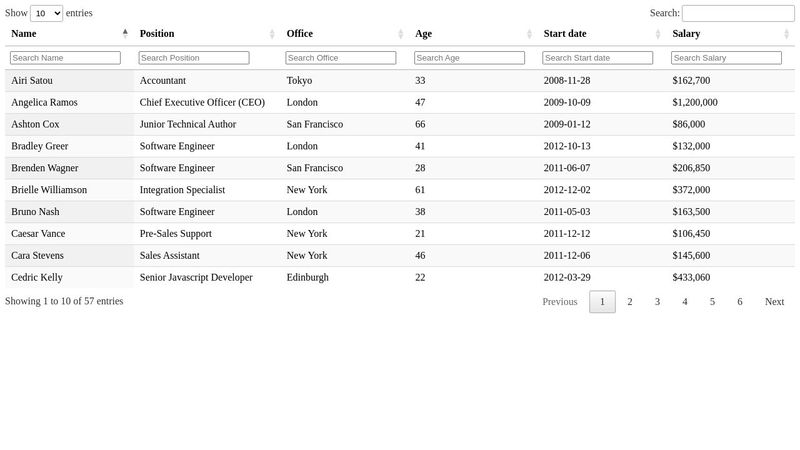The height and width of the screenshot is (450, 800).
Task: Go to the Next page
Action: point(774,302)
